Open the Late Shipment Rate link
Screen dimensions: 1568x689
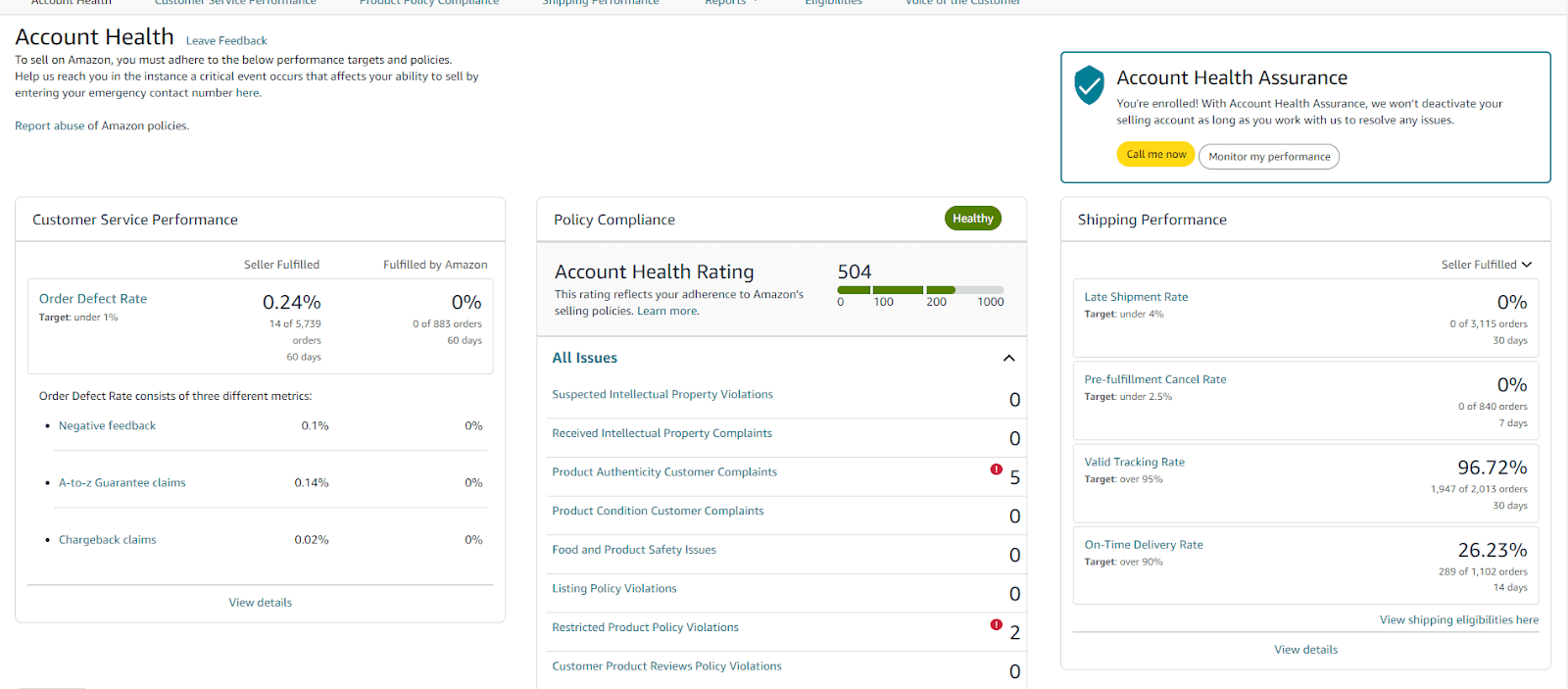1136,297
